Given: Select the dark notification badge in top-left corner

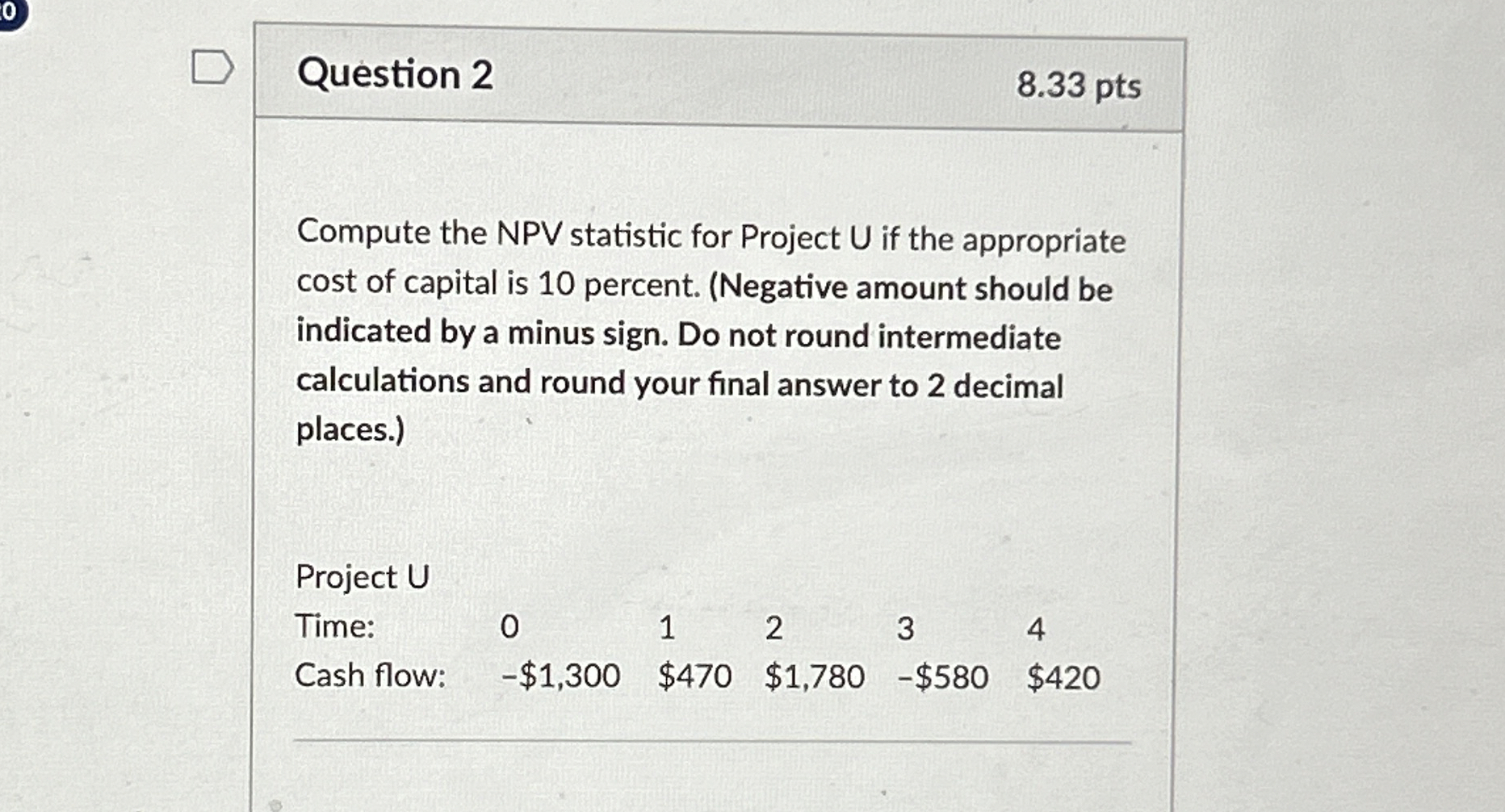Looking at the screenshot, I should point(8,15).
